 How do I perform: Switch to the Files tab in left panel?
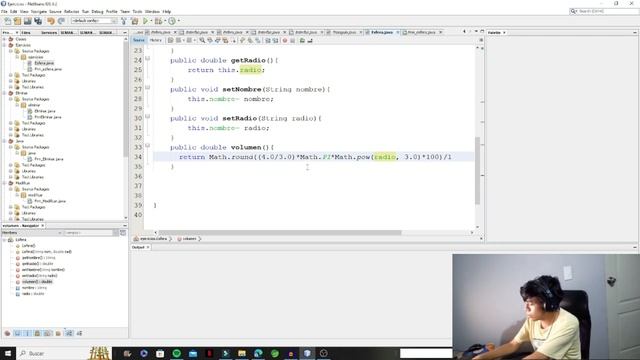point(26,32)
